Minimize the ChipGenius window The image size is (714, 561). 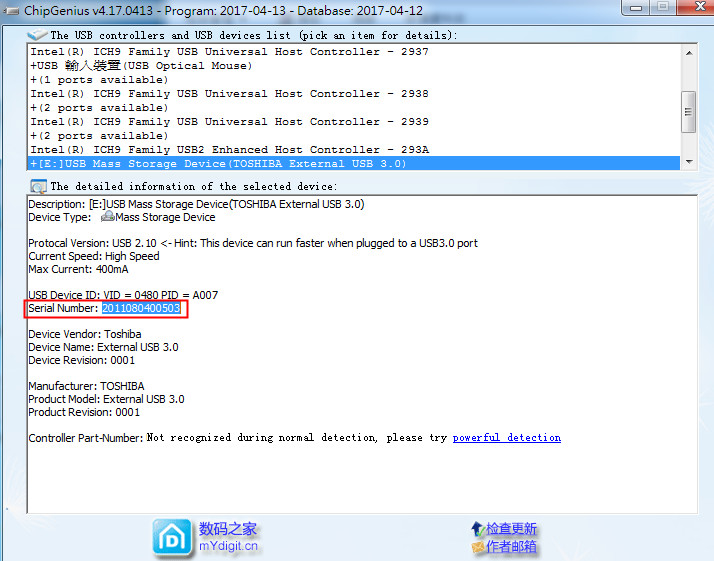pos(636,8)
